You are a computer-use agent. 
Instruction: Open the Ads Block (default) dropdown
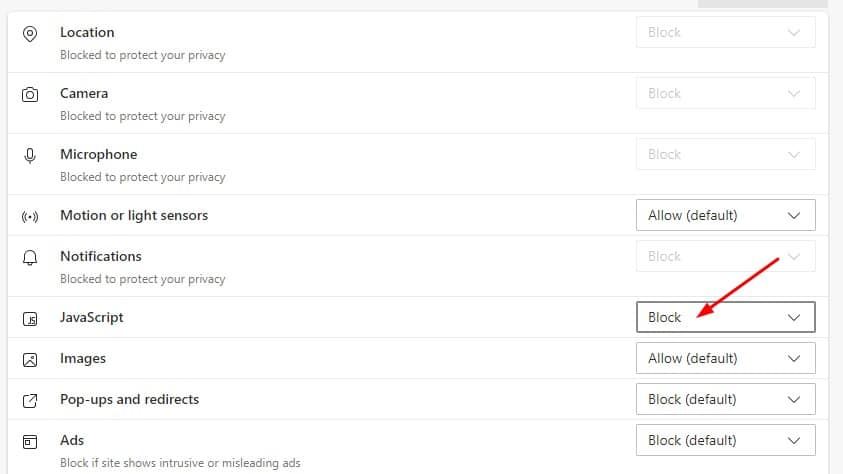(725, 440)
